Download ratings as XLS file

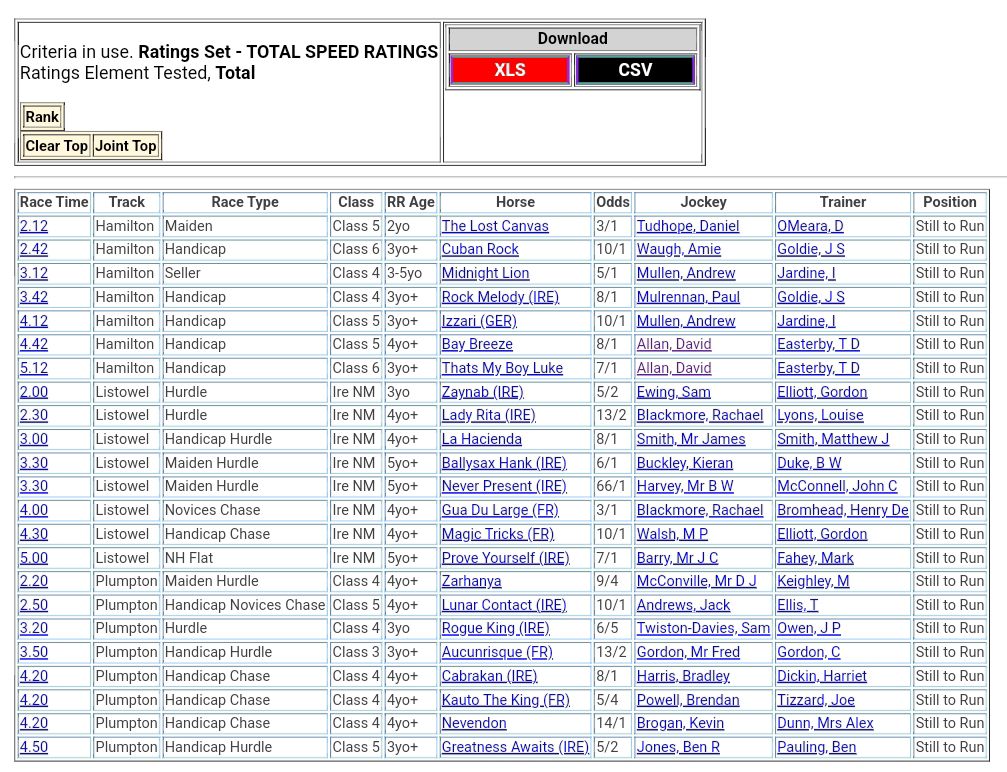tap(509, 70)
